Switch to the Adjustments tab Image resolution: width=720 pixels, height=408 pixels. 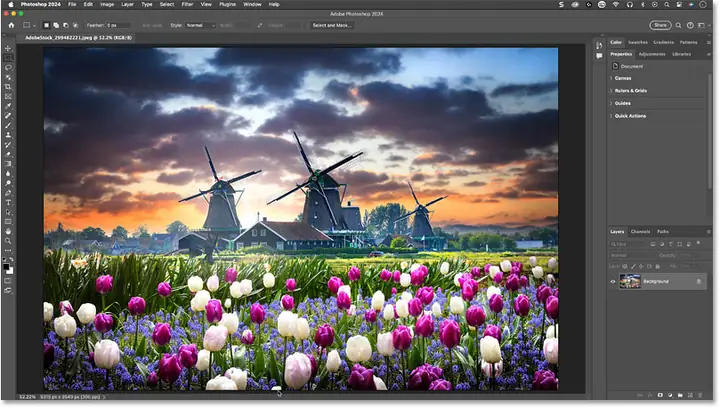(652, 54)
